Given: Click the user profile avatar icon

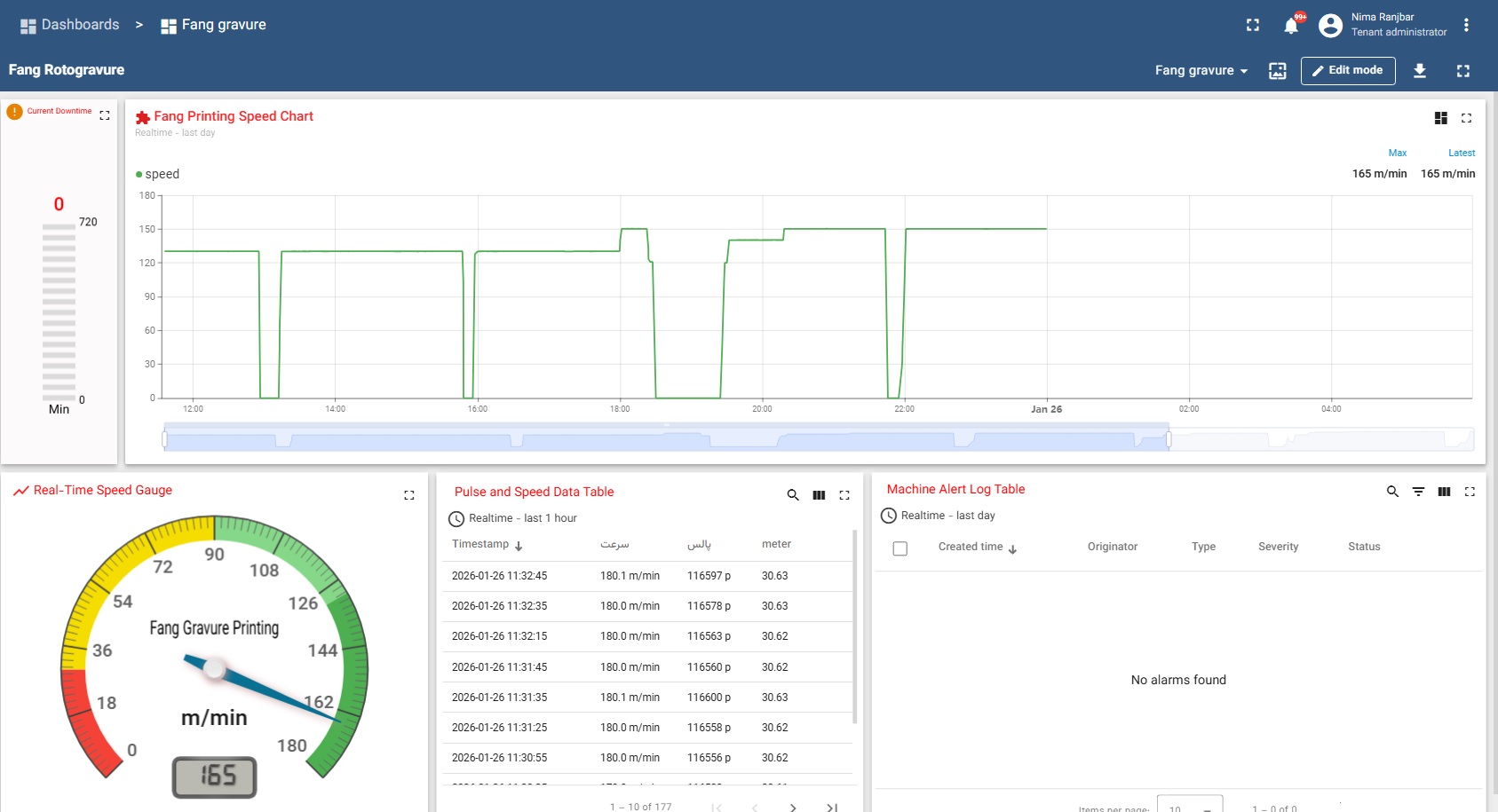Looking at the screenshot, I should click(1330, 26).
